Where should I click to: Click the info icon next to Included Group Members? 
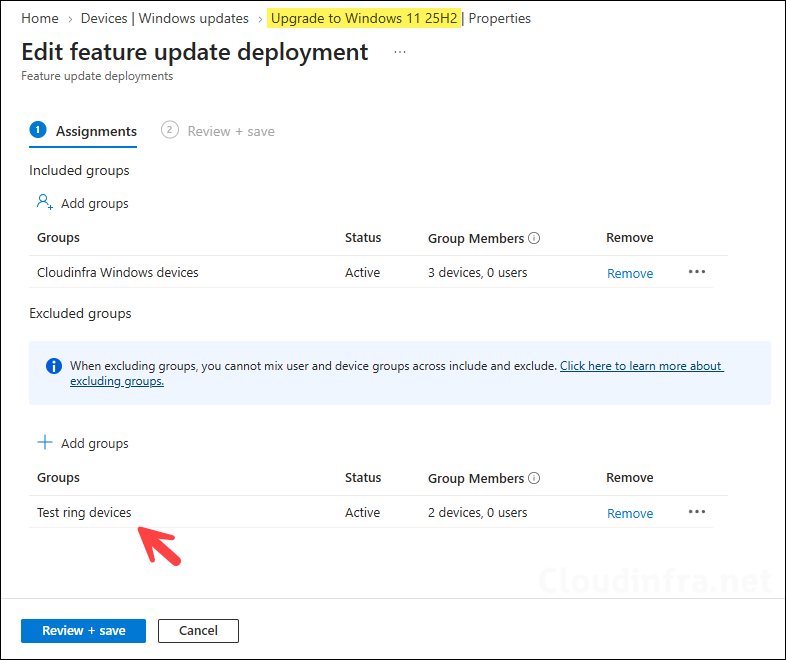534,238
